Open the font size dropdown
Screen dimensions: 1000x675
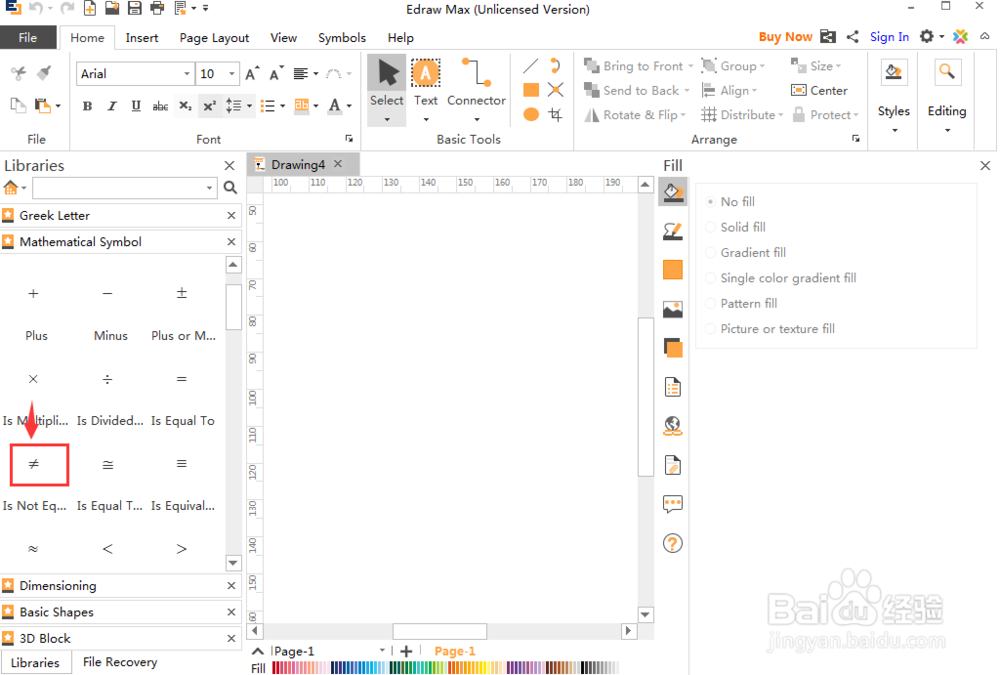(x=232, y=74)
